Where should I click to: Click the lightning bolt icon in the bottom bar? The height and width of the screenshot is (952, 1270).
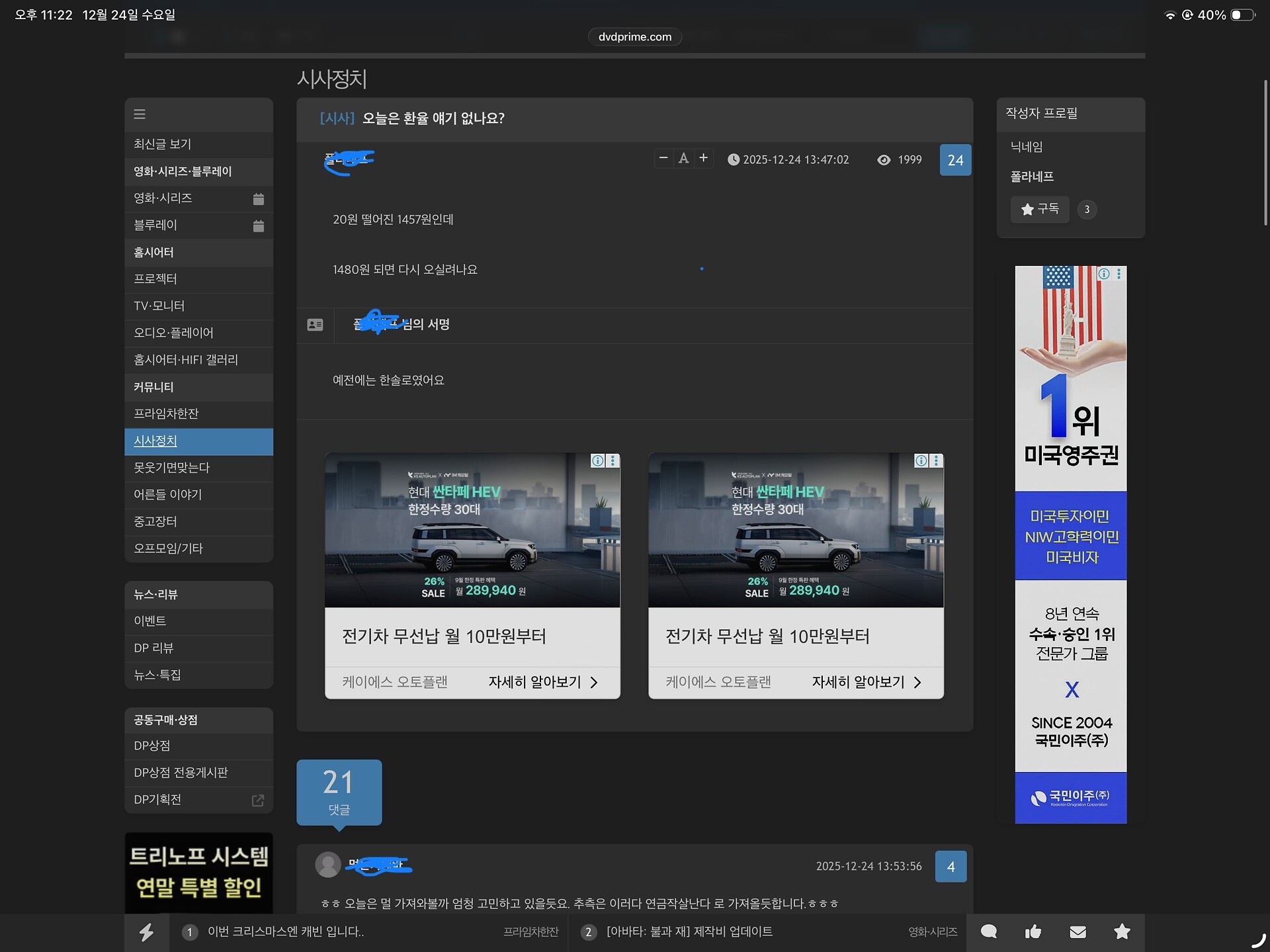point(146,932)
